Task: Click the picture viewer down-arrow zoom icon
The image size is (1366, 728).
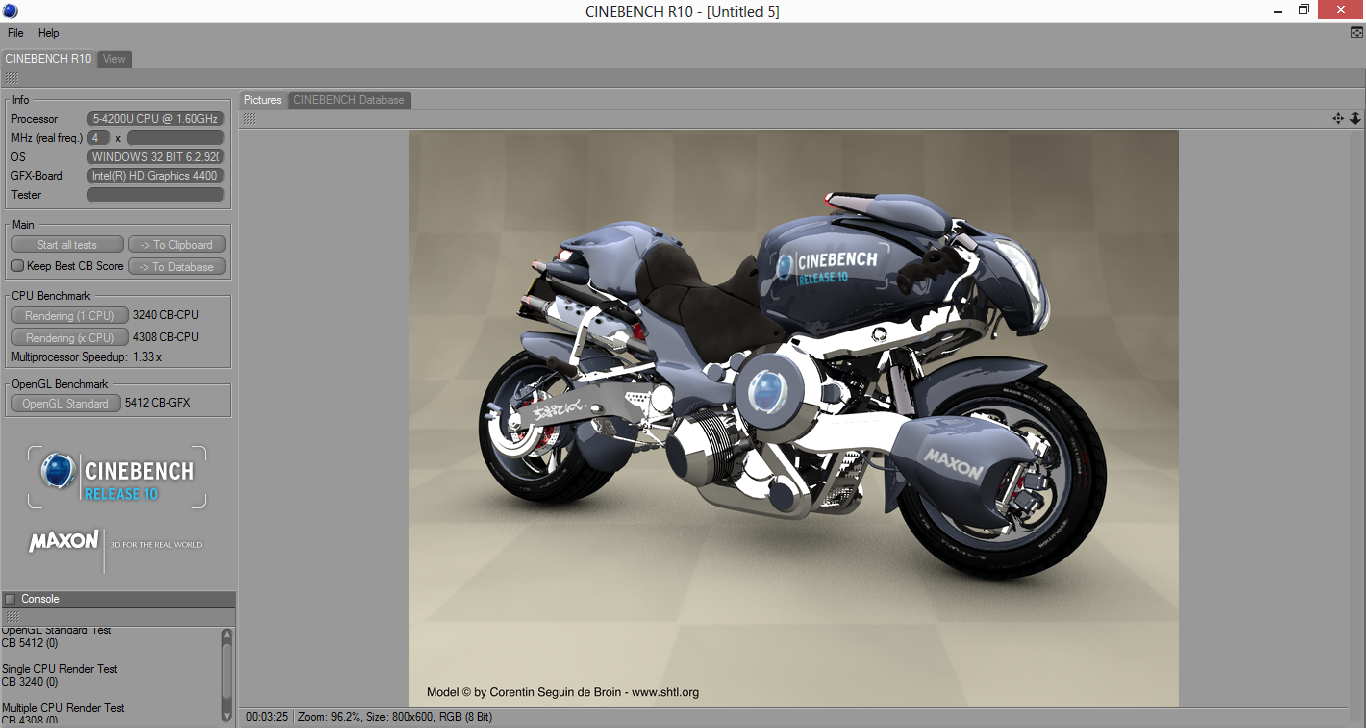Action: click(x=1355, y=118)
